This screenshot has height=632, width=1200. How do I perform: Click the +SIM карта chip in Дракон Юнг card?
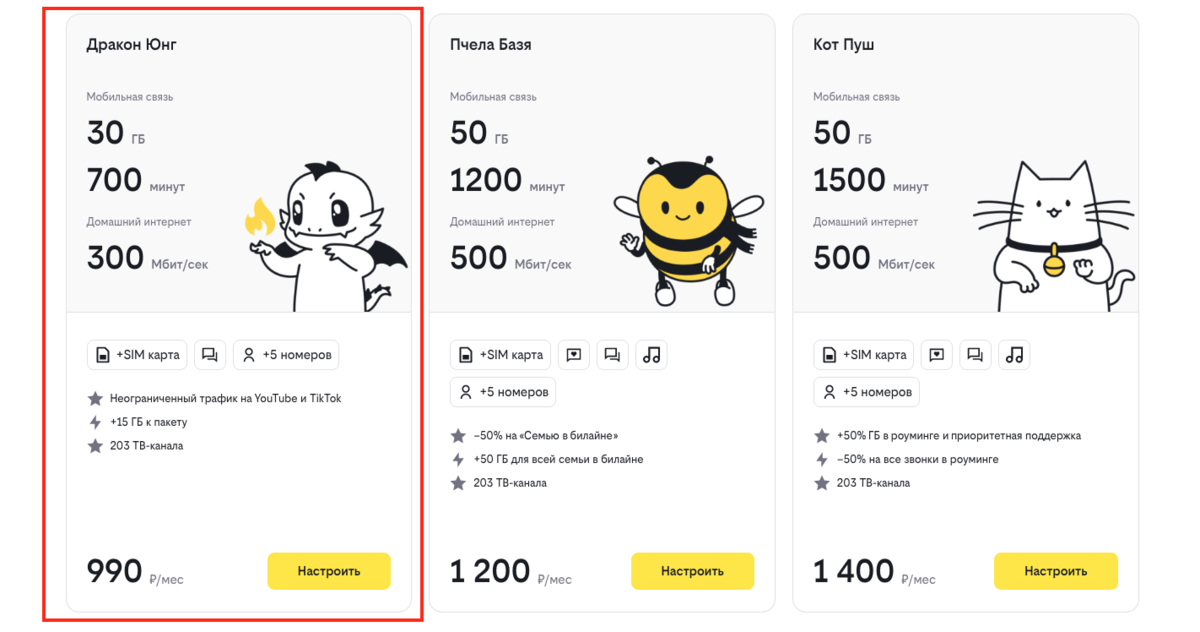137,355
